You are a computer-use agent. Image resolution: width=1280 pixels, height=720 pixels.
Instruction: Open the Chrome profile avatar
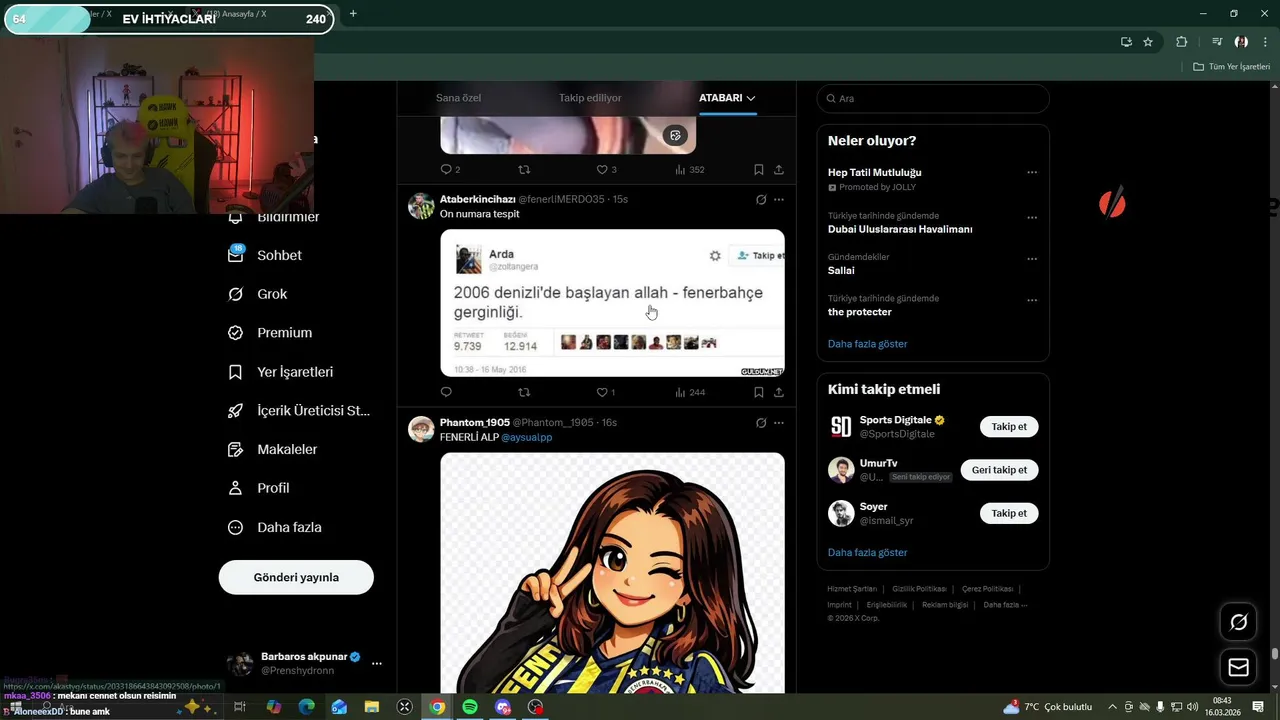click(1241, 42)
